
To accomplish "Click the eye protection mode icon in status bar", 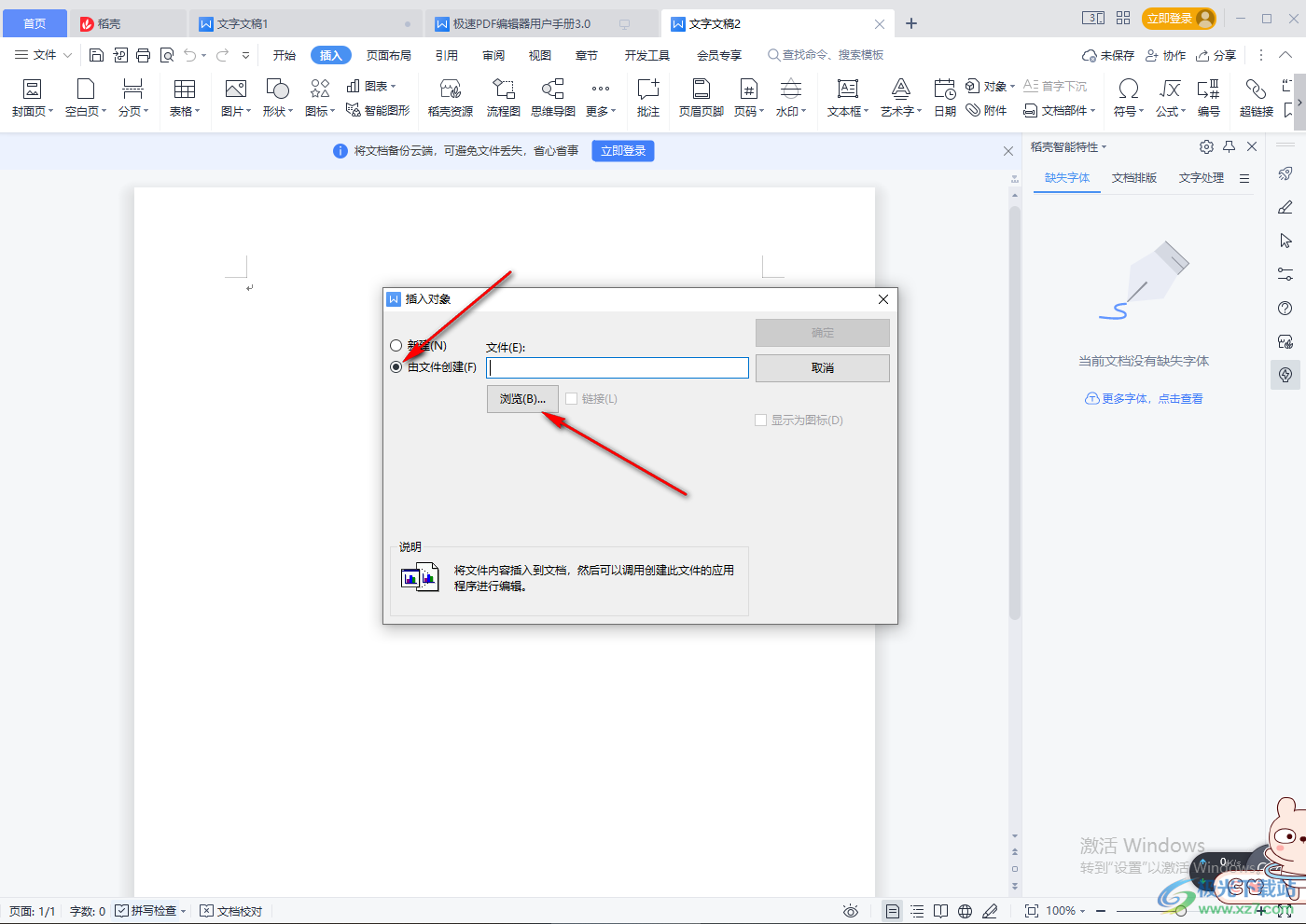I will coord(850,911).
